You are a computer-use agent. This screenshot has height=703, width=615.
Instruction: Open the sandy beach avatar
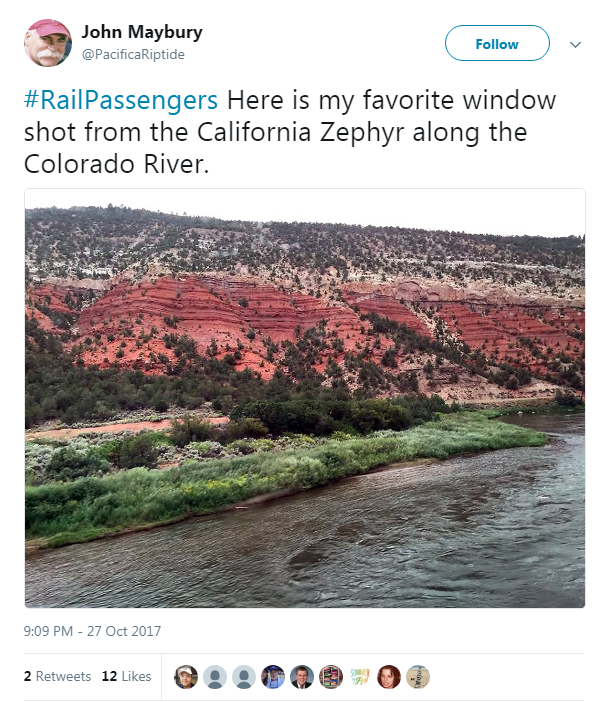click(418, 677)
